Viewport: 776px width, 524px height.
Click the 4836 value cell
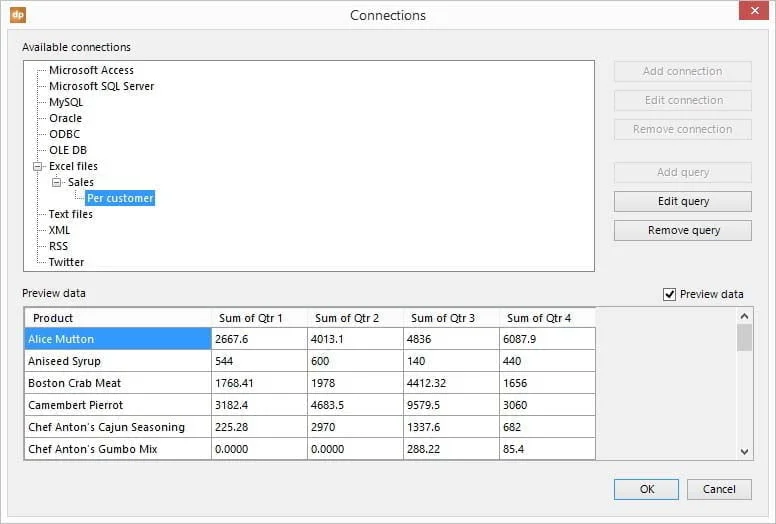click(451, 339)
